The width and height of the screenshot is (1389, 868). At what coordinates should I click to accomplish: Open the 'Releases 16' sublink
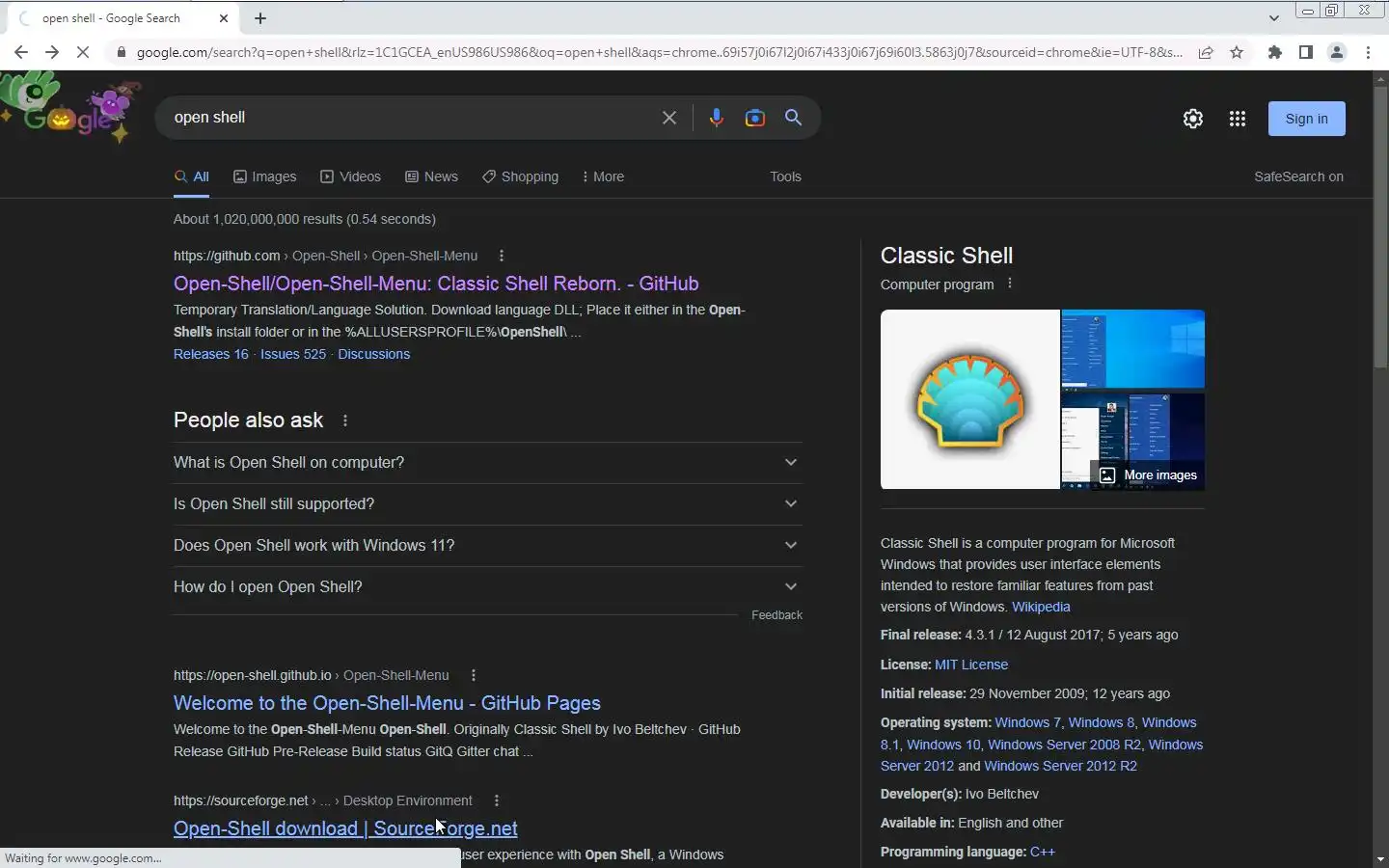point(210,354)
